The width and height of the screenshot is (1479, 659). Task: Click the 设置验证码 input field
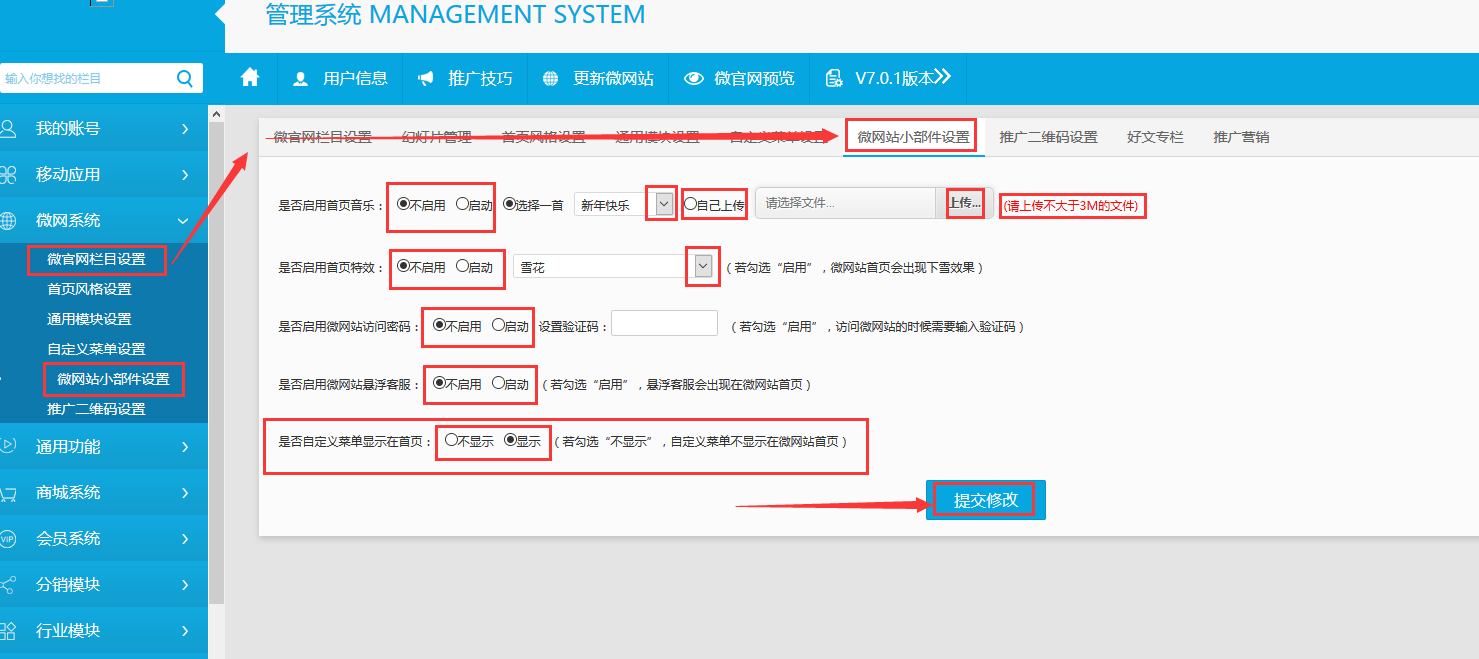(x=664, y=324)
